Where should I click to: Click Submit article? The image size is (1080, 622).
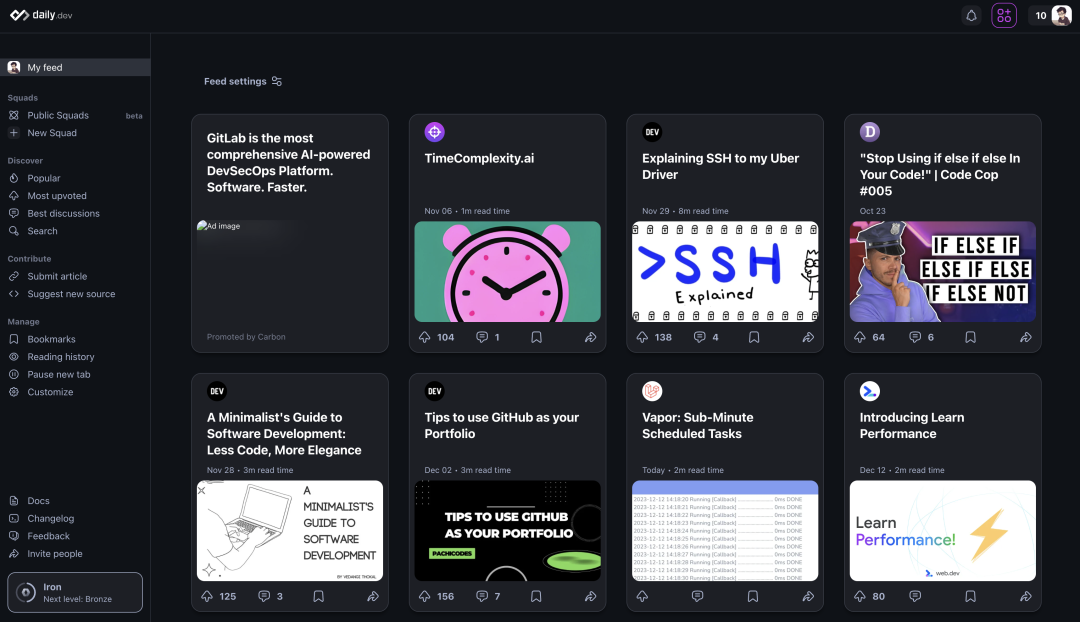click(75, 276)
